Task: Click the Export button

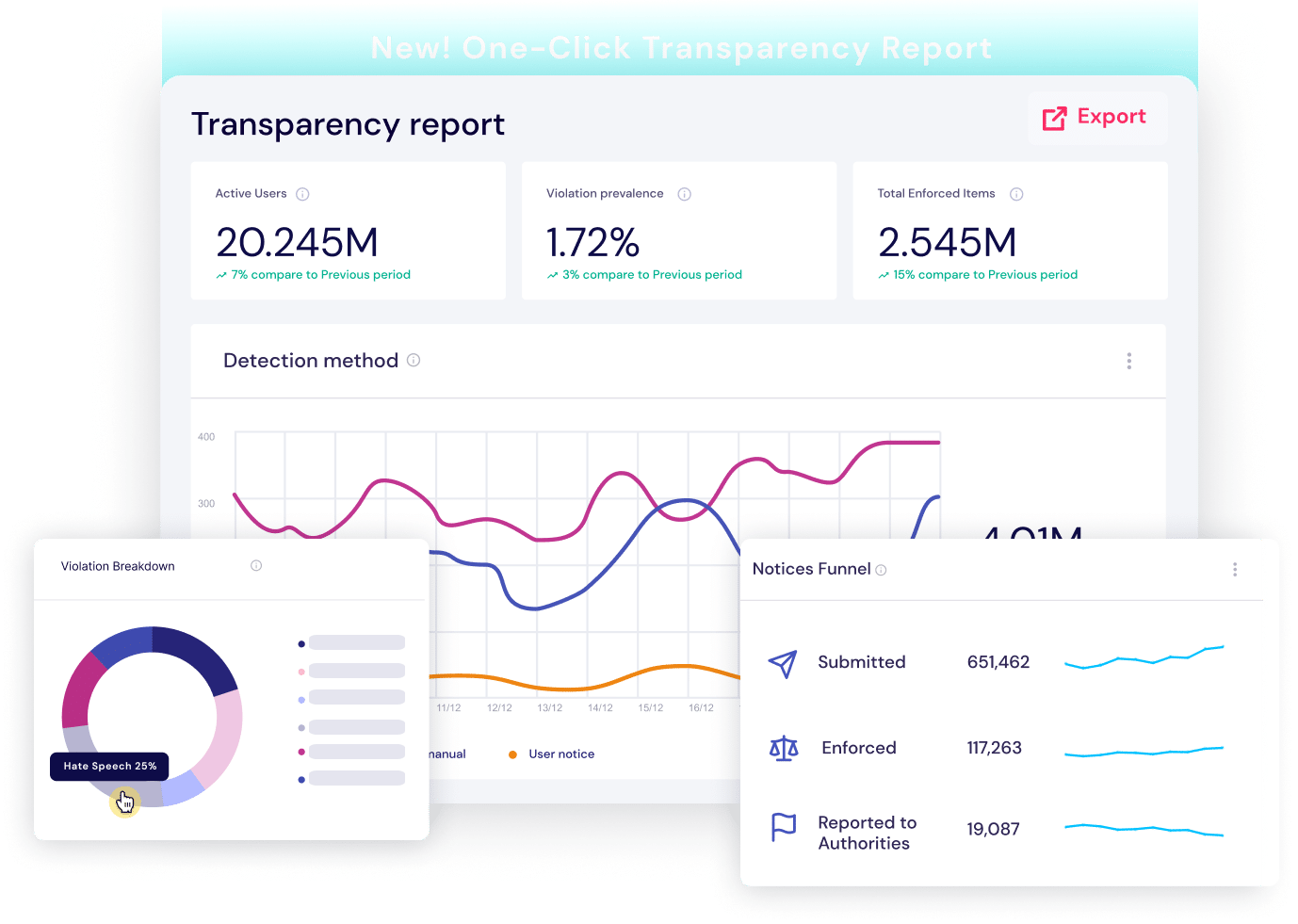Action: coord(1097,118)
